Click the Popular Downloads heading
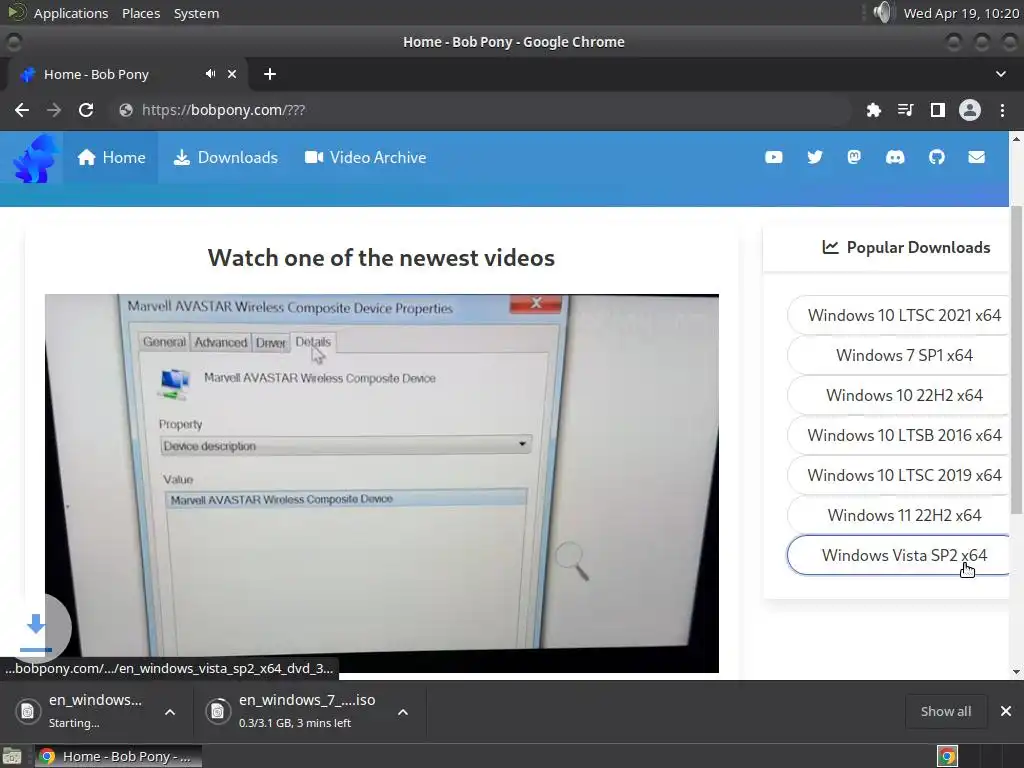Viewport: 1024px width, 768px height. pyautogui.click(x=906, y=248)
